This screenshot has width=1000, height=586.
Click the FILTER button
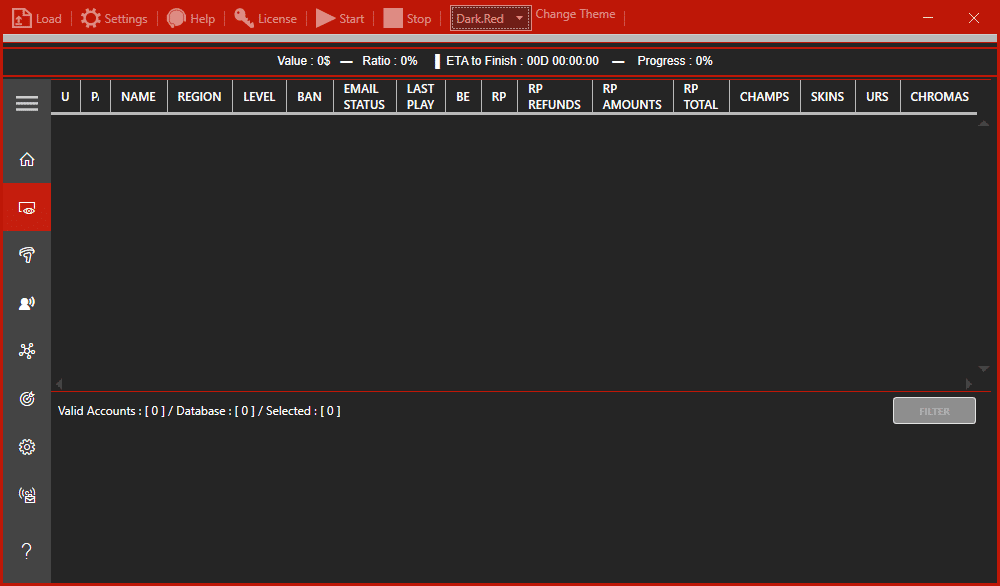pos(934,411)
